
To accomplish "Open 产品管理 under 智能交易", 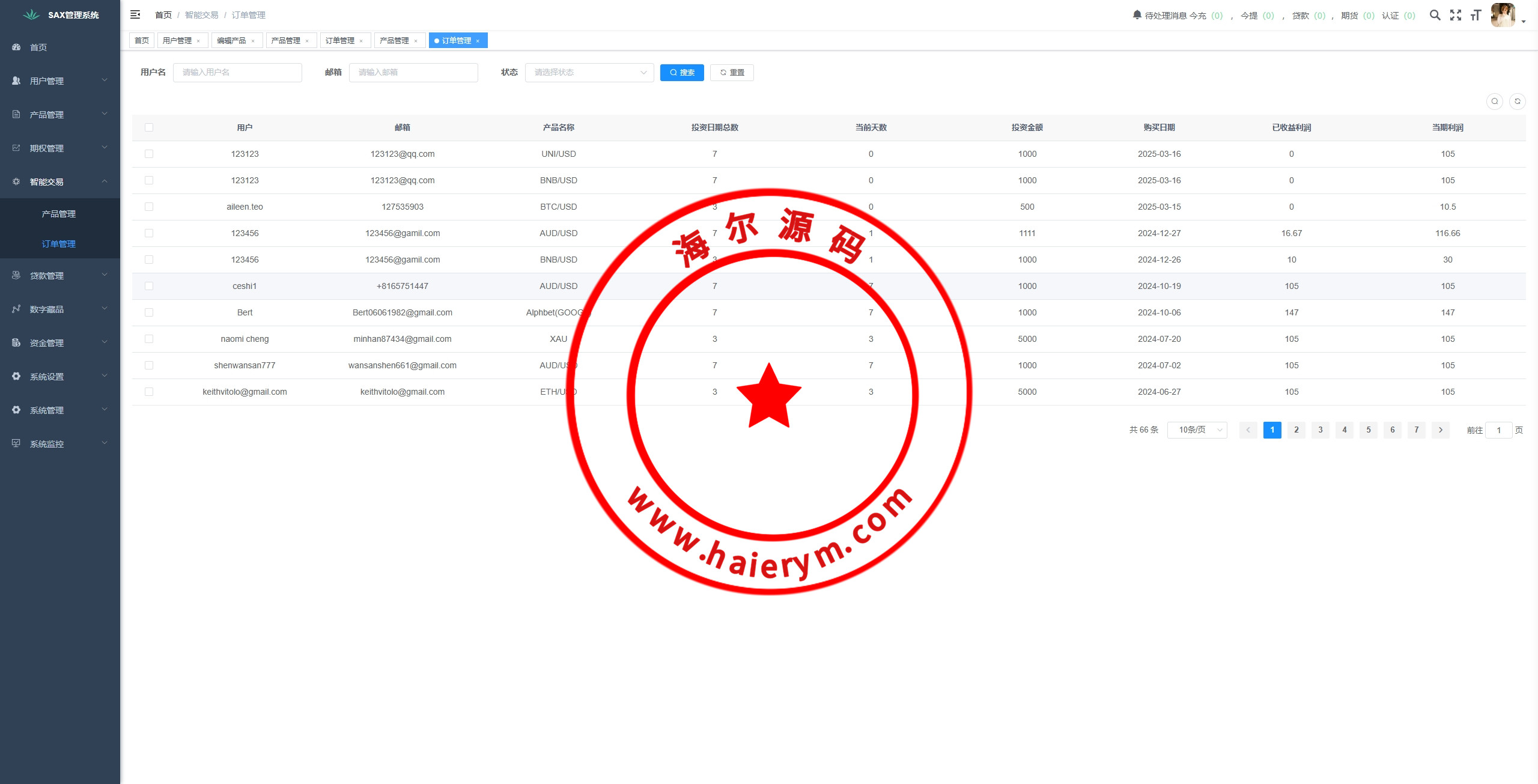I will click(59, 214).
